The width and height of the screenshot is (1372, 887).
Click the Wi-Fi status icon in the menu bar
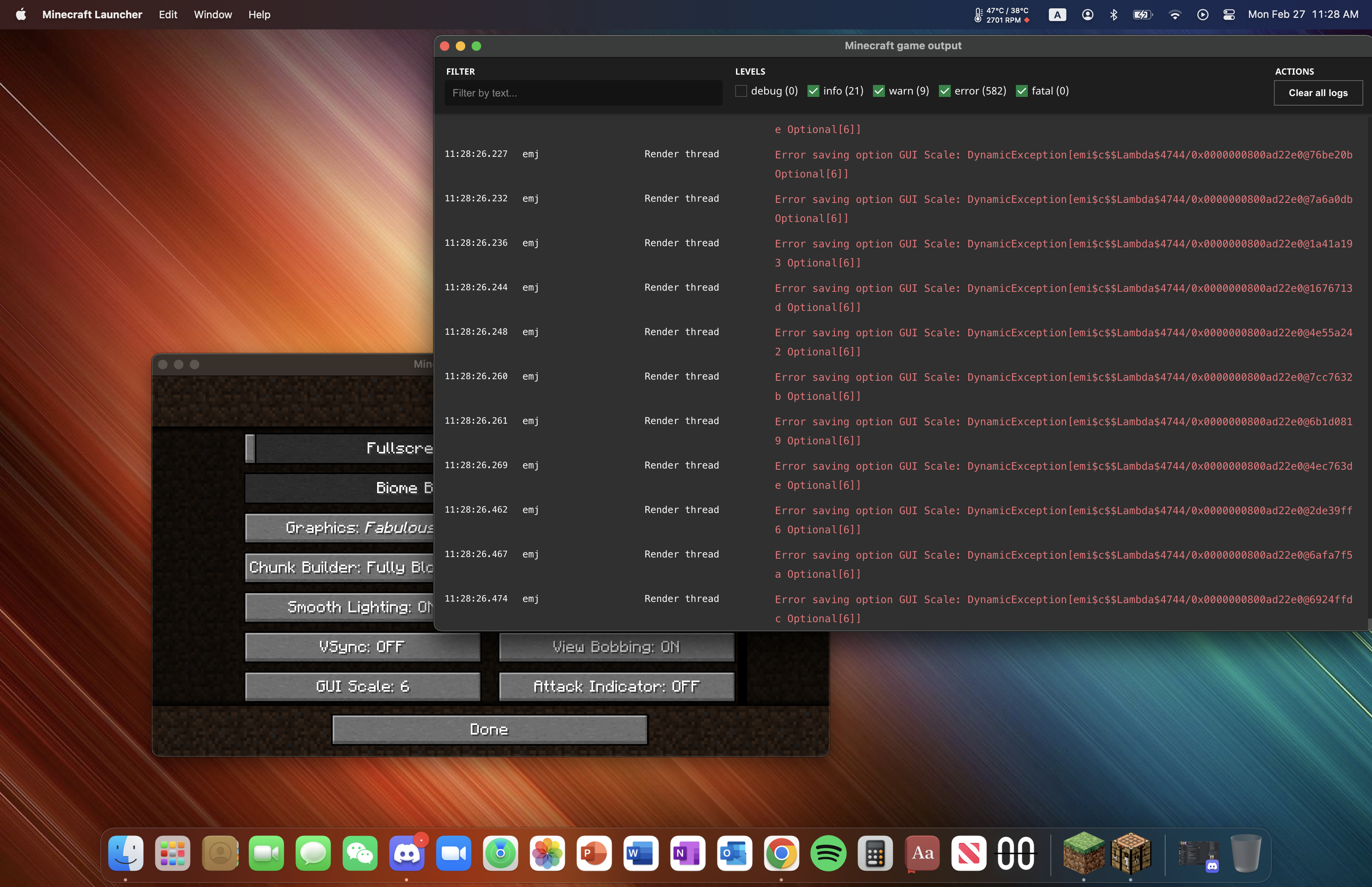point(1175,15)
